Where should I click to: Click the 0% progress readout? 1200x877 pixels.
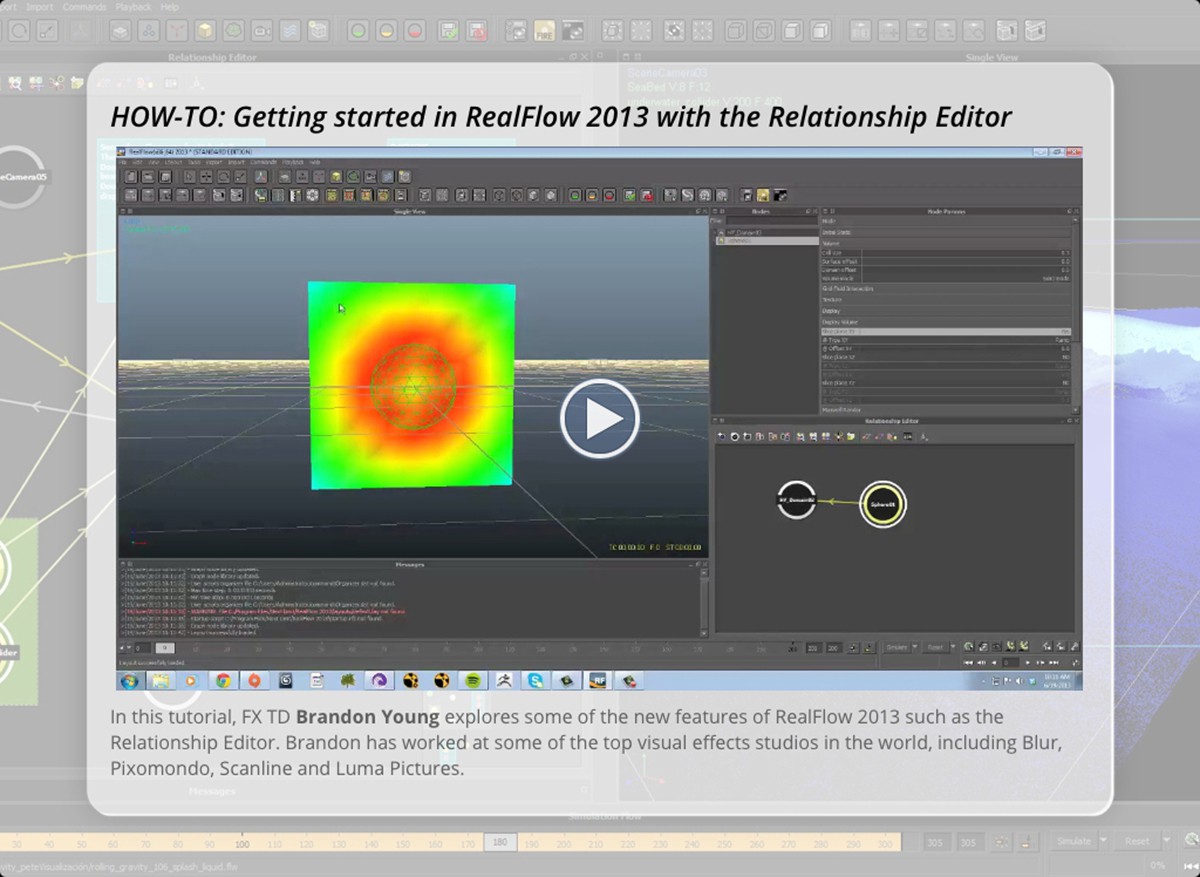[1157, 866]
